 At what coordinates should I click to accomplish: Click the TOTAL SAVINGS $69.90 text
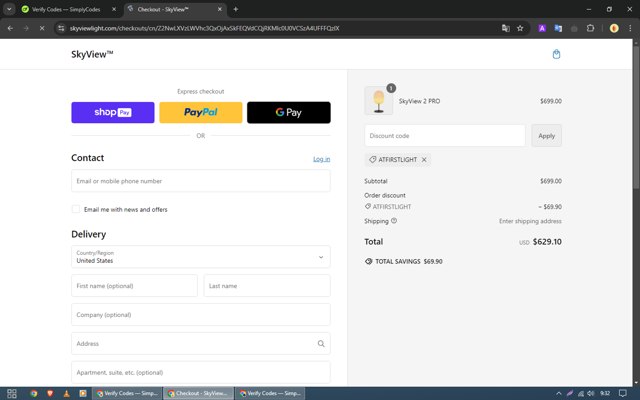pos(409,261)
